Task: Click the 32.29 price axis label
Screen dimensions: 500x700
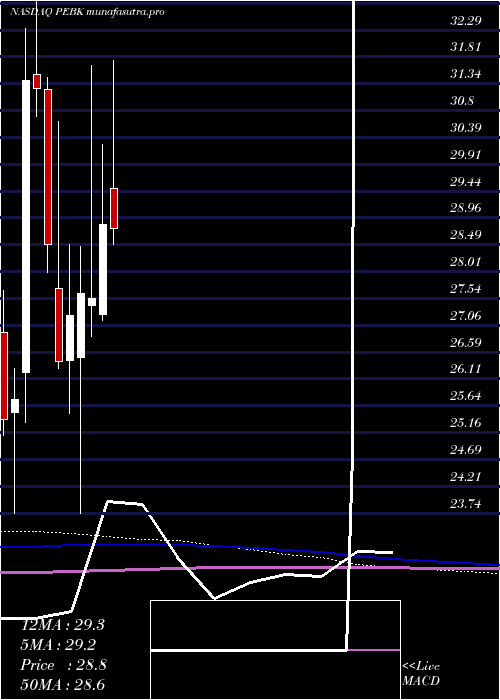Action: tap(466, 21)
